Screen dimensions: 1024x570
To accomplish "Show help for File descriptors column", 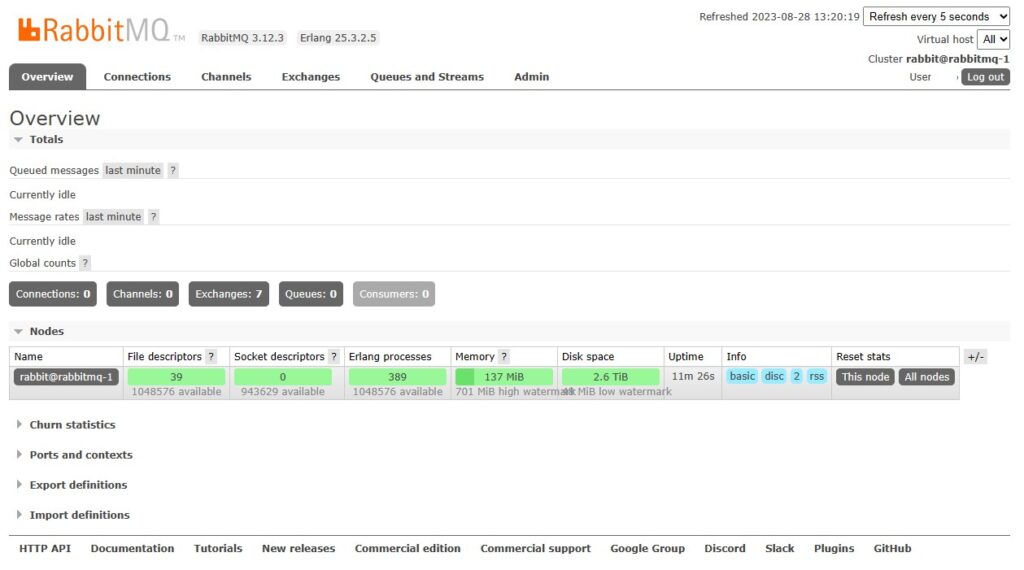I will click(211, 356).
